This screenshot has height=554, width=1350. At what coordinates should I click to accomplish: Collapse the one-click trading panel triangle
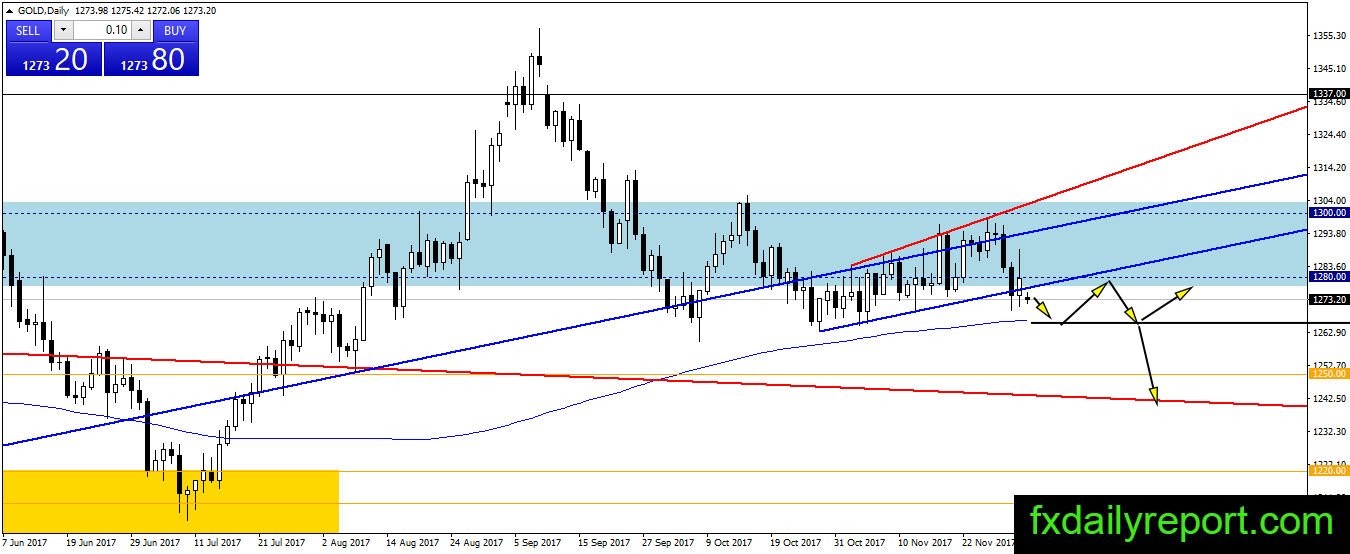click(10, 10)
